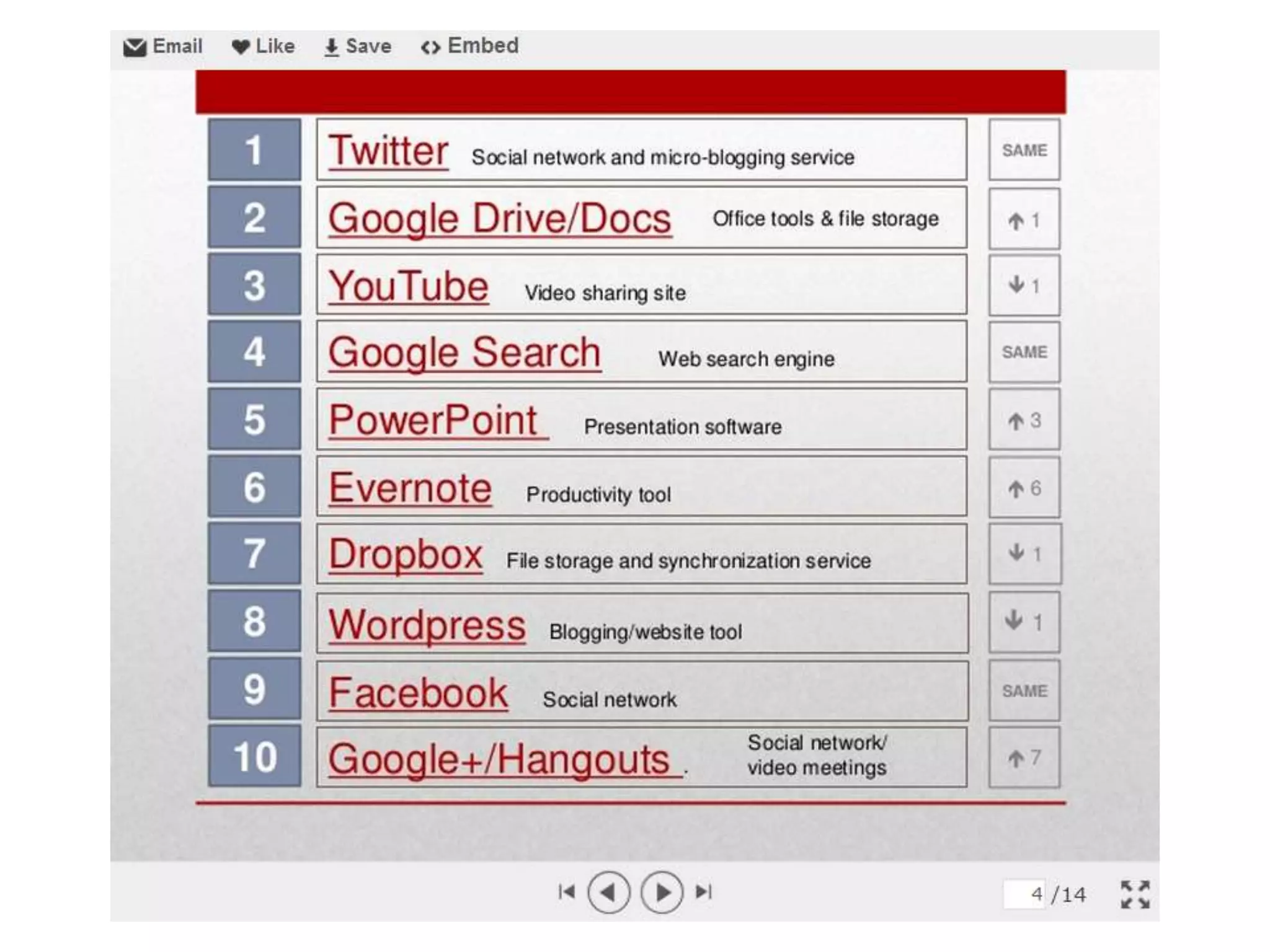
Task: Open the Google Search link
Action: (x=464, y=353)
